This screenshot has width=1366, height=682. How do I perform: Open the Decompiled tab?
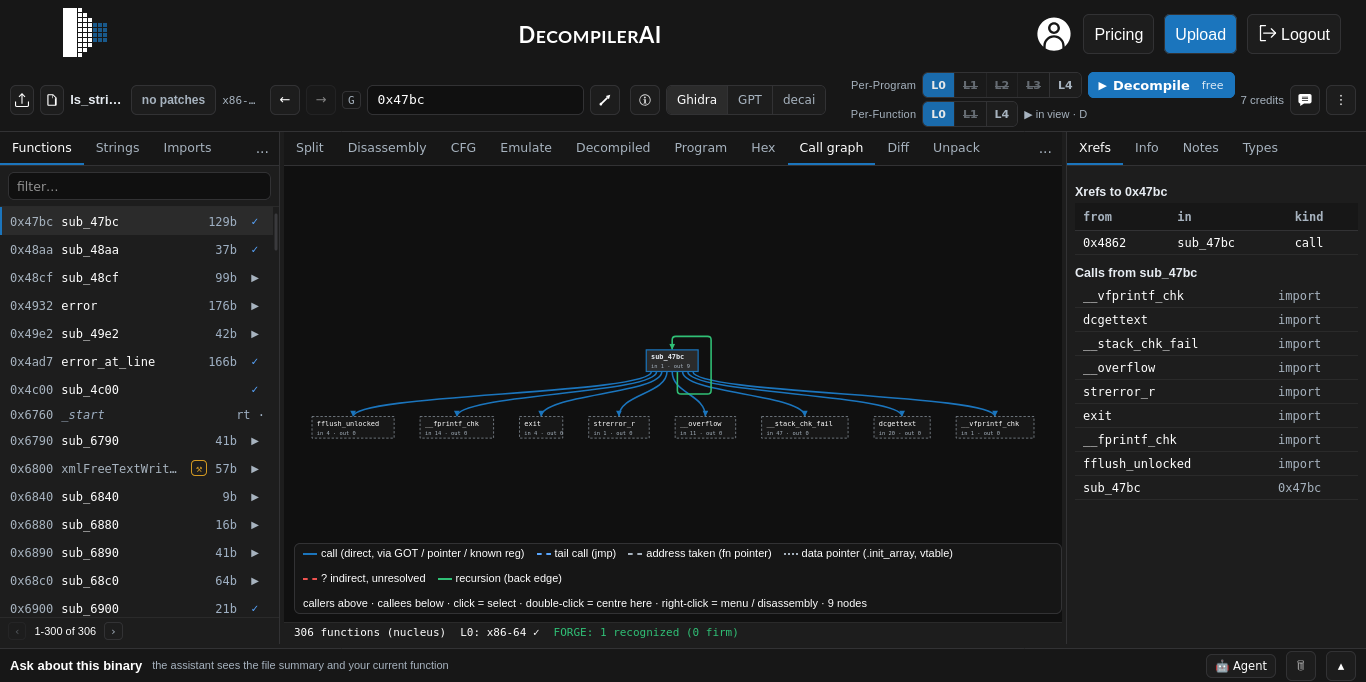[x=613, y=148]
